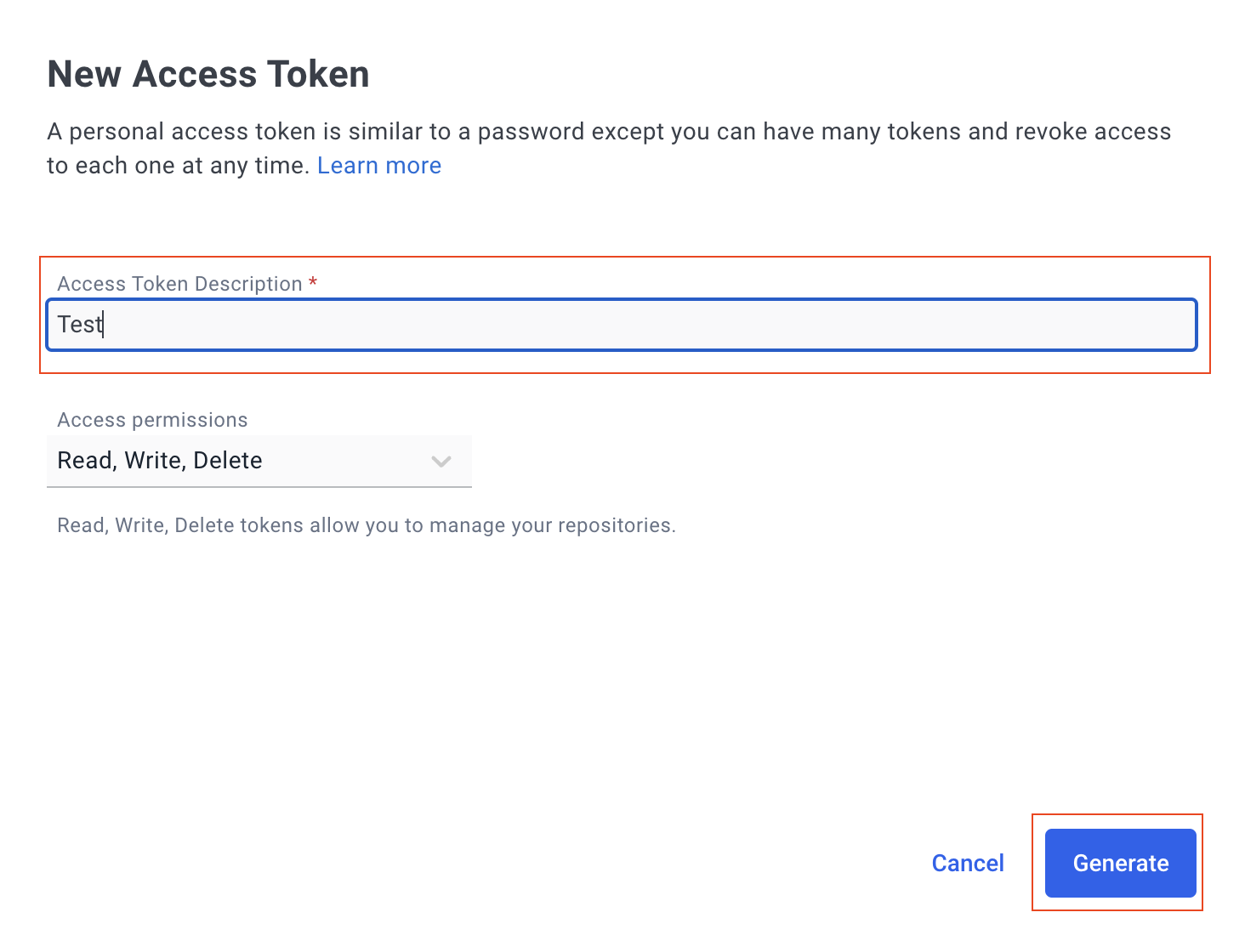Image resolution: width=1245 pixels, height=952 pixels.
Task: Click the New Access Token heading
Action: coord(208,74)
